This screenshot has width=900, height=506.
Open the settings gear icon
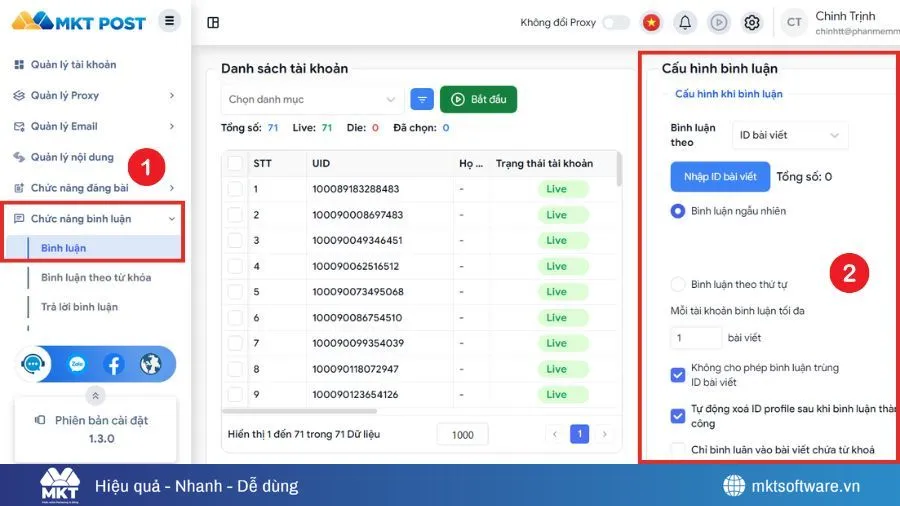coord(752,22)
